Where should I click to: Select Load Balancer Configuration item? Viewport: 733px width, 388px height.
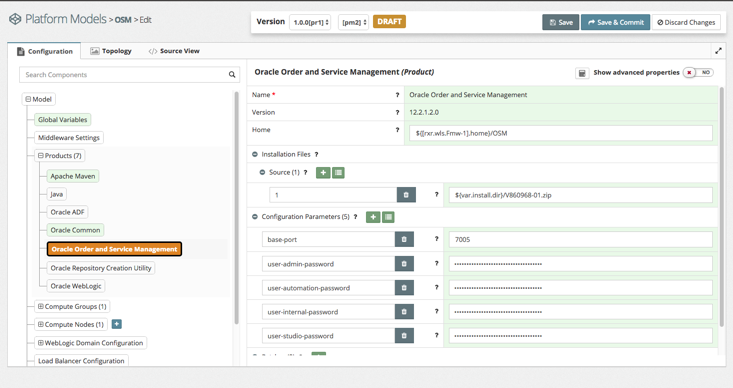pos(81,361)
